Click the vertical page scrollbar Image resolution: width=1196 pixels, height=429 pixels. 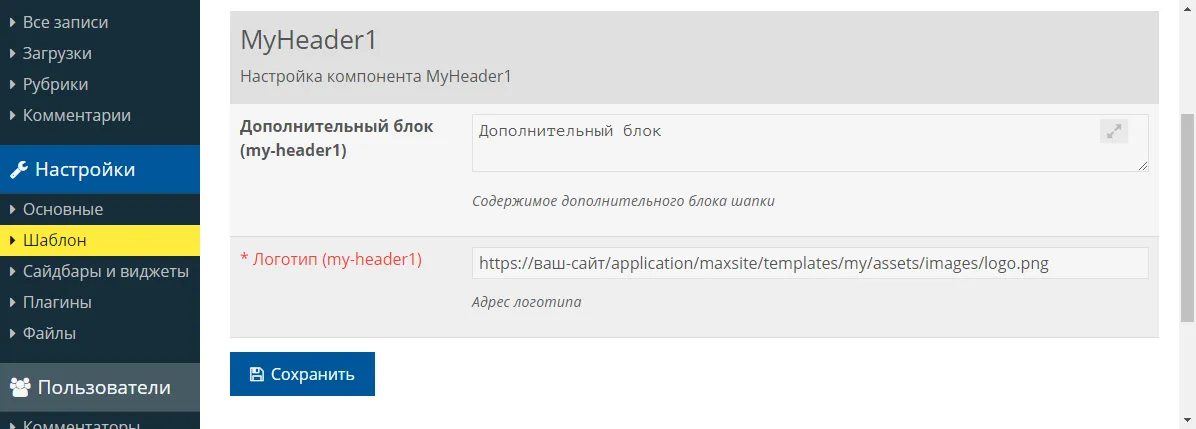tap(1187, 215)
